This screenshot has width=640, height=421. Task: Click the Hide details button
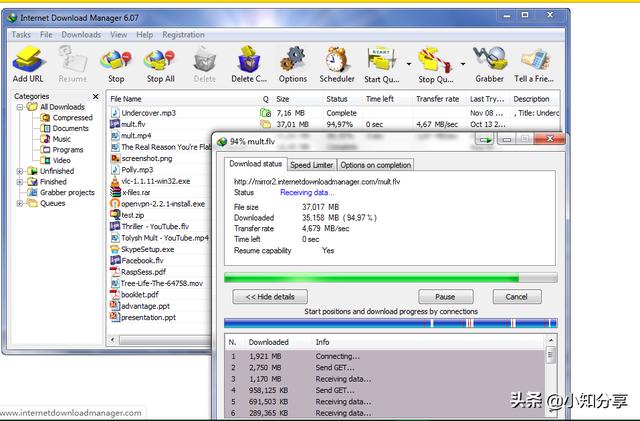pyautogui.click(x=270, y=297)
